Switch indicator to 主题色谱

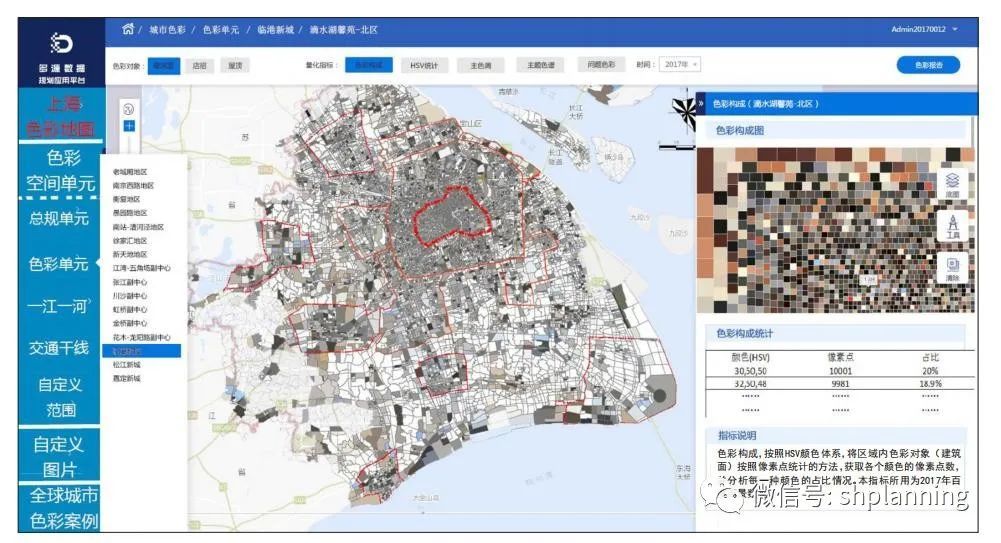point(540,65)
